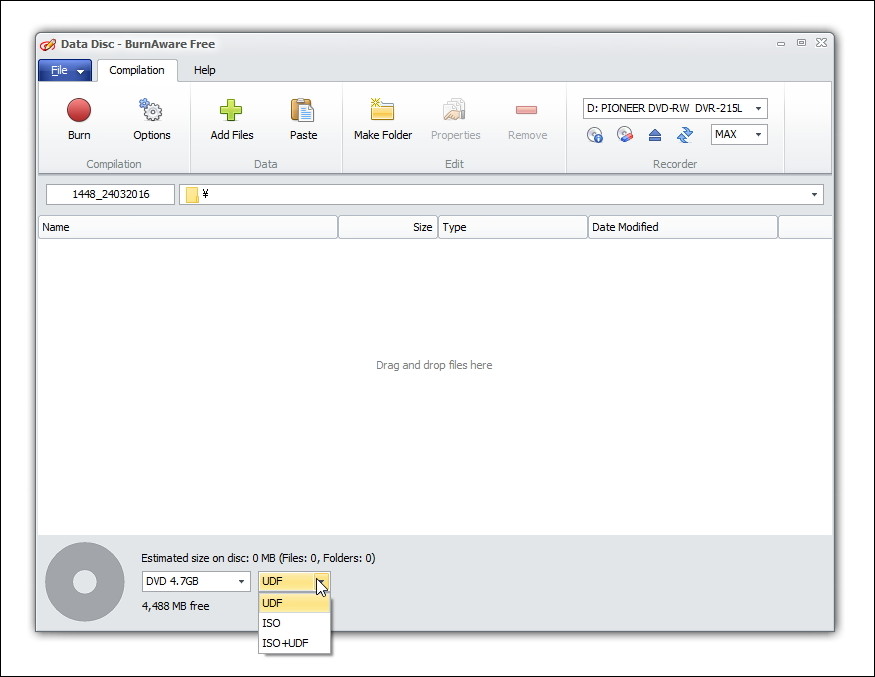875x677 pixels.
Task: Open the DVD 4.7GB disc size dropdown
Action: click(196, 582)
